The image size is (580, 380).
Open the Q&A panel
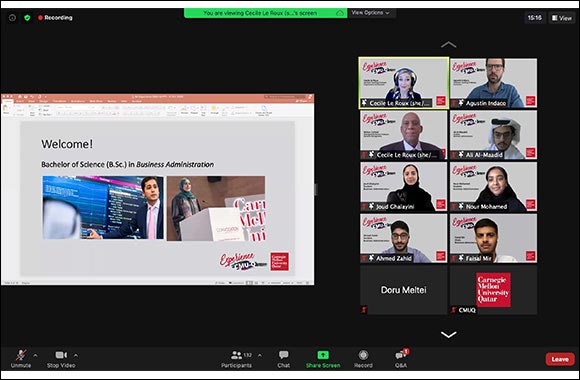click(x=401, y=359)
